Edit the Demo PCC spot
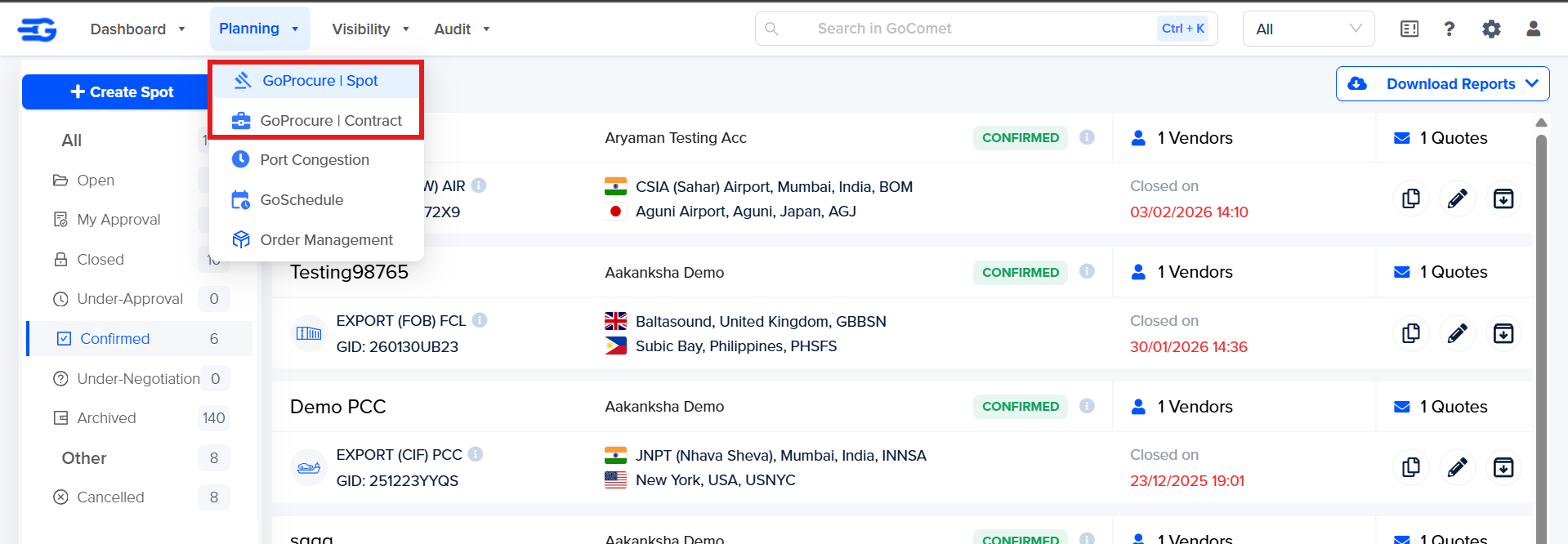Image resolution: width=1568 pixels, height=544 pixels. (1457, 467)
